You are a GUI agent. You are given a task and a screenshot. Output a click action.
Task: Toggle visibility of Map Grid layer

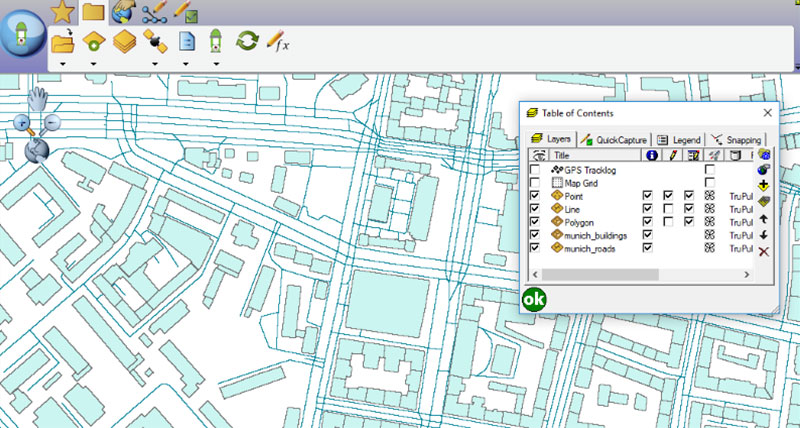(x=536, y=184)
